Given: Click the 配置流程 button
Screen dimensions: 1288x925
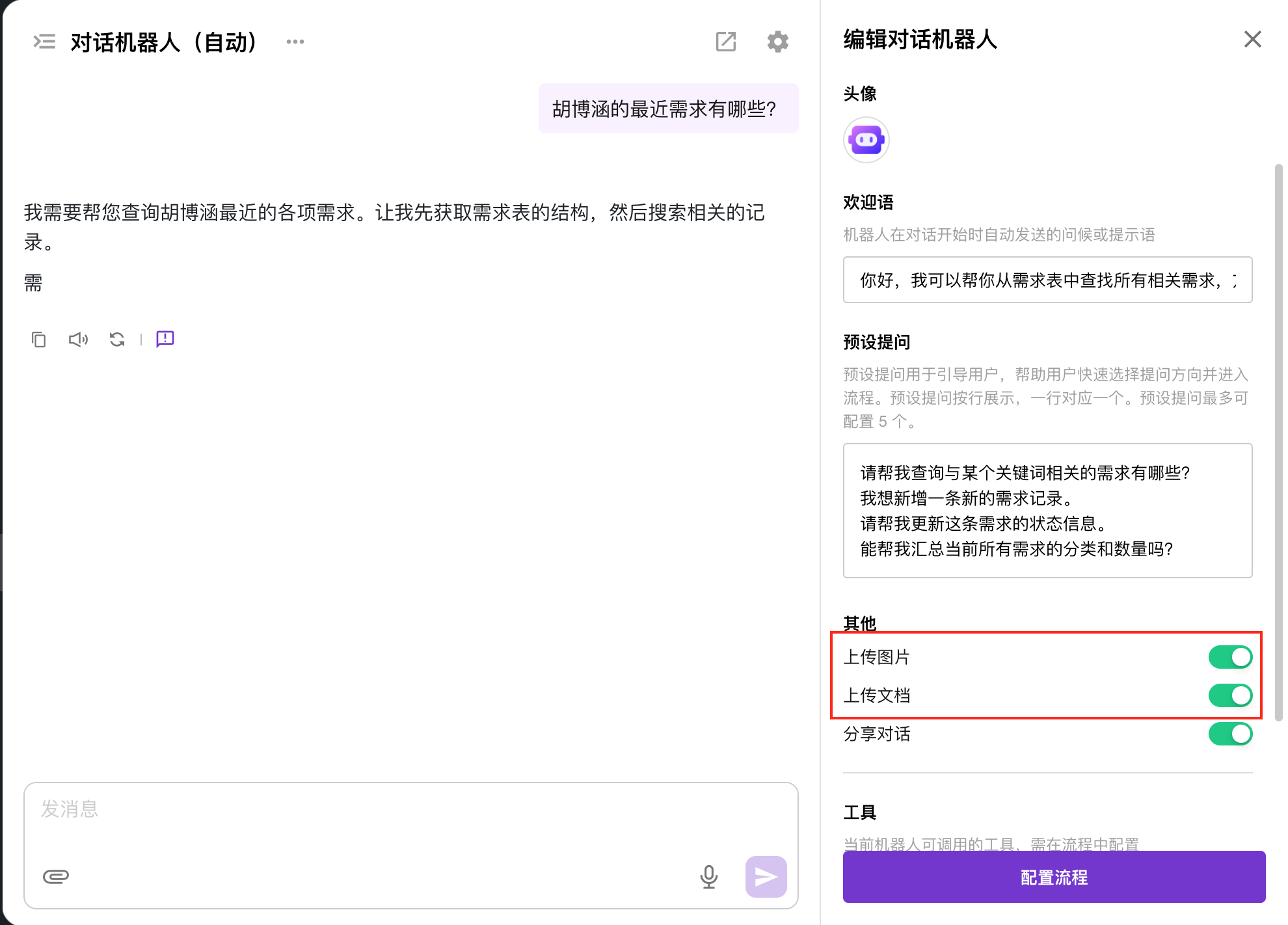Looking at the screenshot, I should [1053, 877].
